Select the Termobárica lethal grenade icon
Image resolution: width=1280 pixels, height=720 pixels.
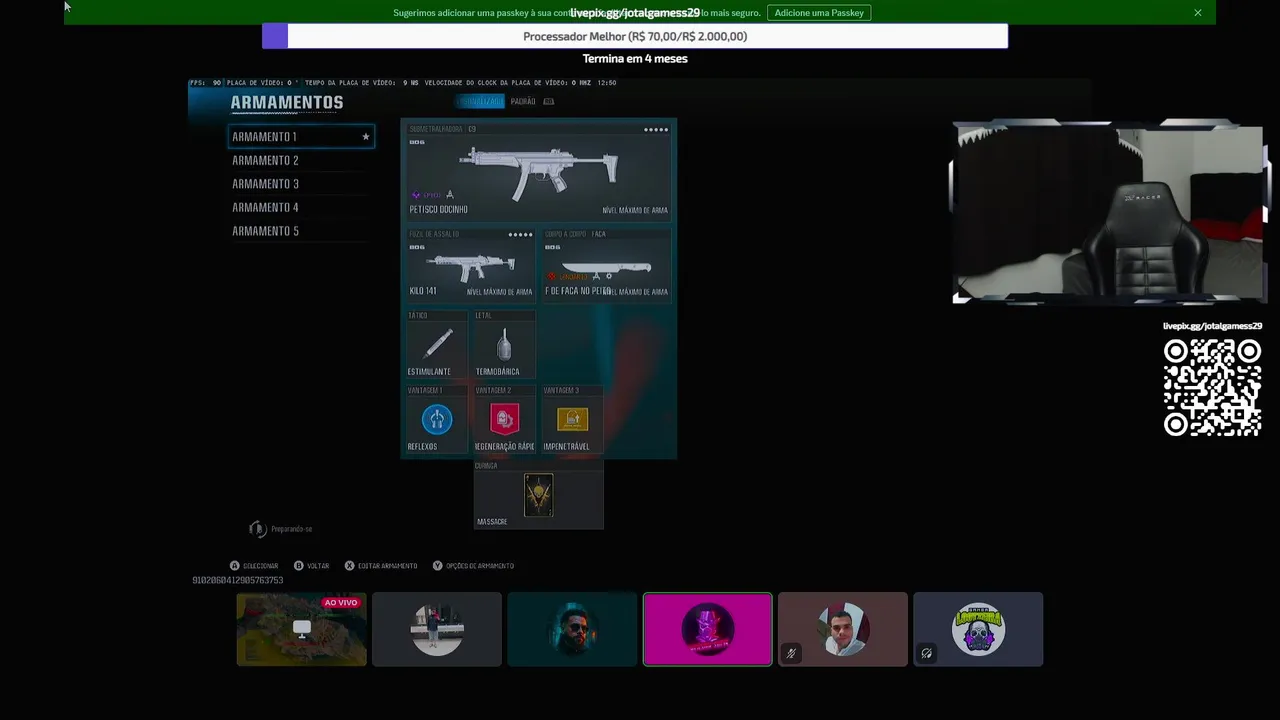tap(504, 344)
